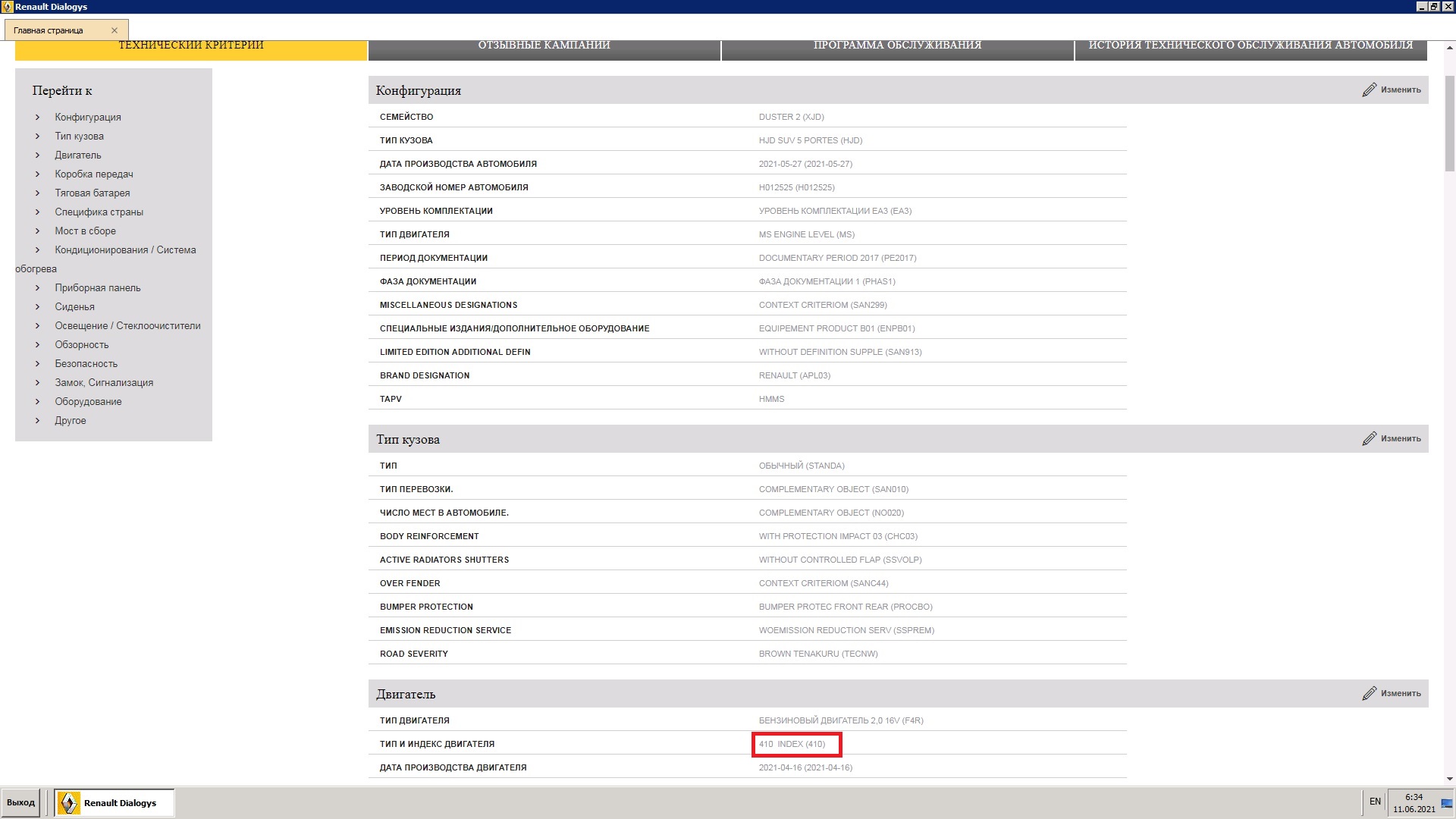Select value 410 INDEX (410)
The height and width of the screenshot is (819, 1456).
[792, 744]
